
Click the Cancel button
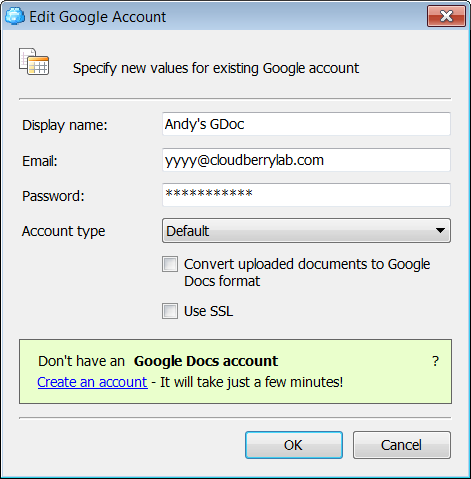coord(402,445)
